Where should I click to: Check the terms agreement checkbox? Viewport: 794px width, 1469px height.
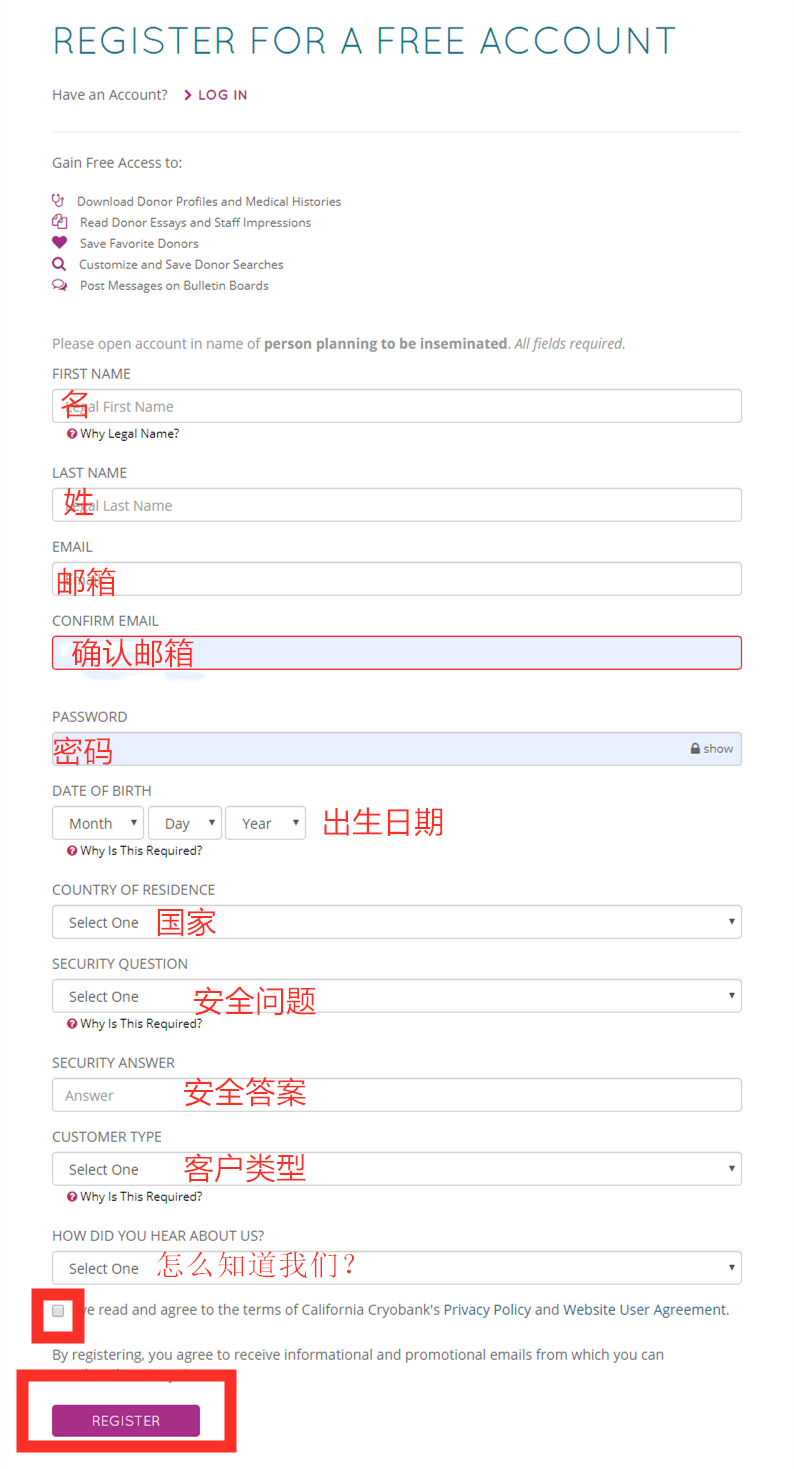58,1310
